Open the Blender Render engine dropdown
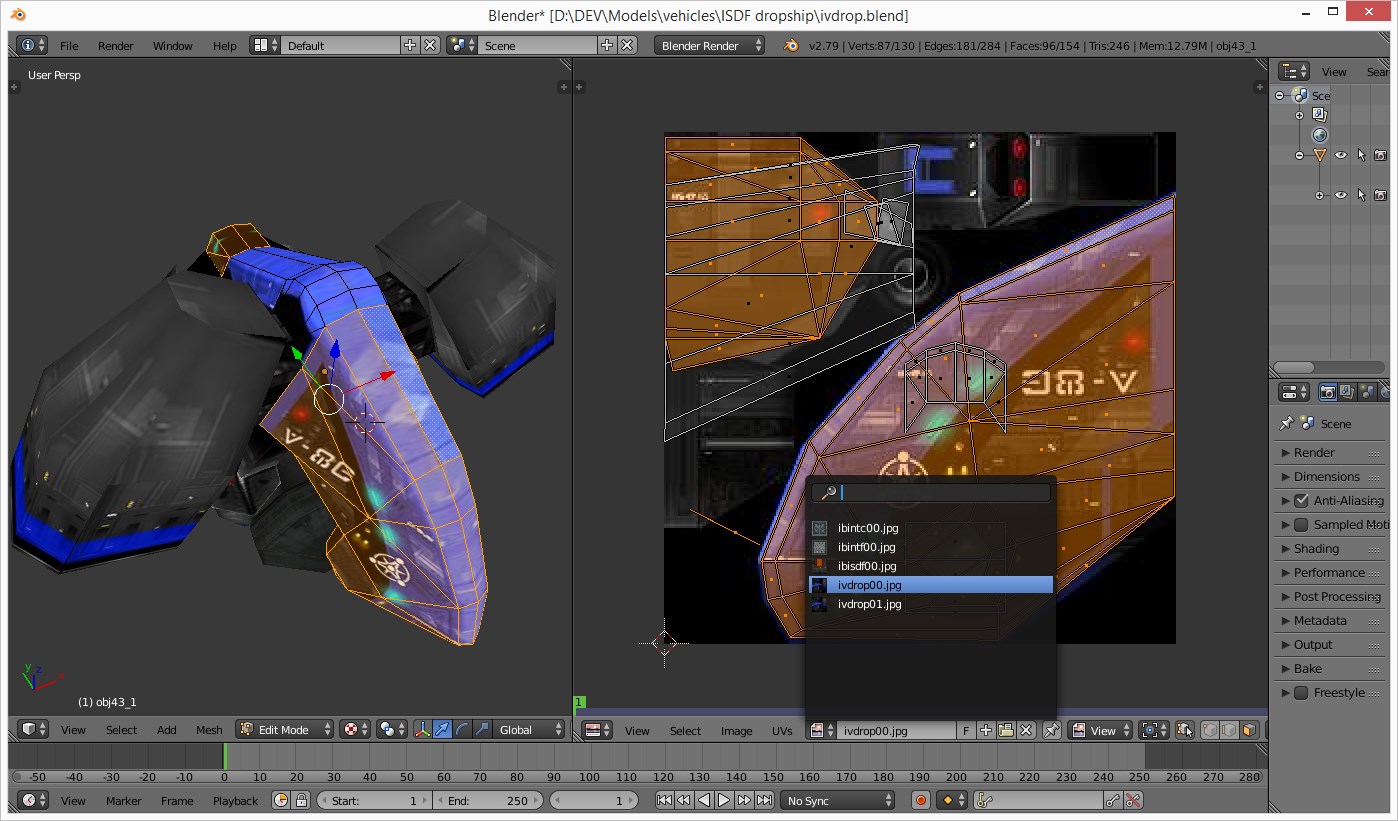Viewport: 1398px width, 821px height. coord(709,45)
